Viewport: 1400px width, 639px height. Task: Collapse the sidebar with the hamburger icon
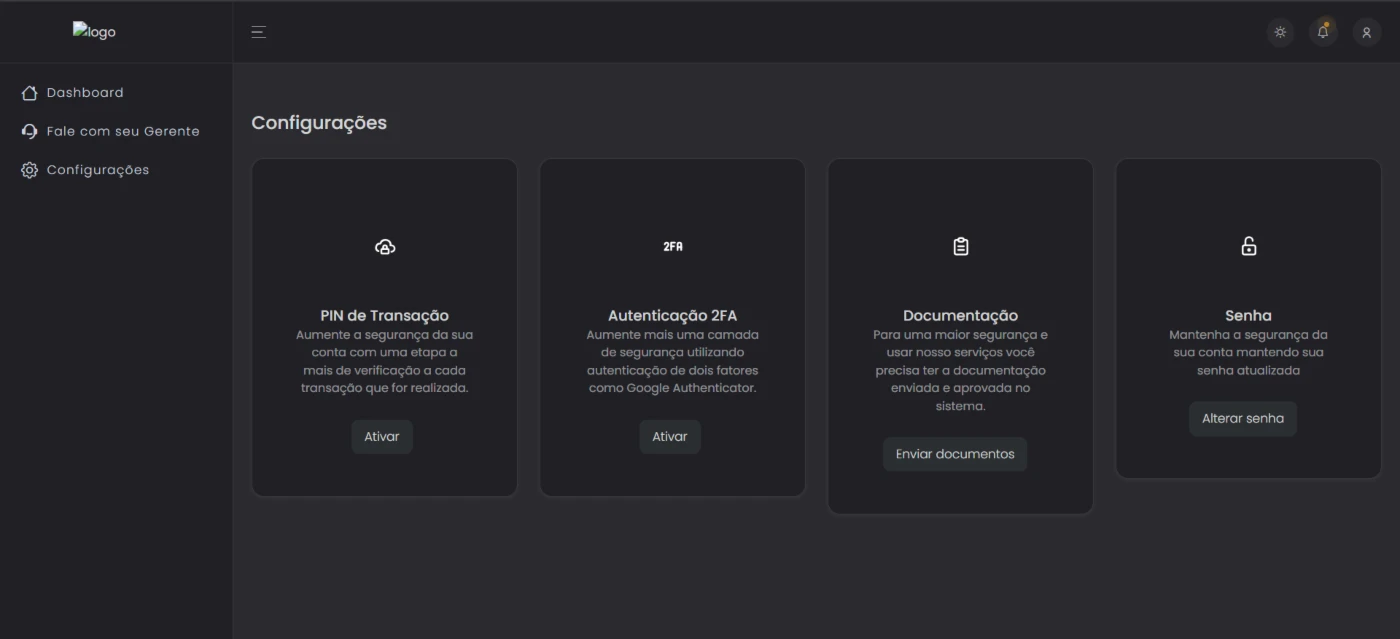[x=258, y=32]
